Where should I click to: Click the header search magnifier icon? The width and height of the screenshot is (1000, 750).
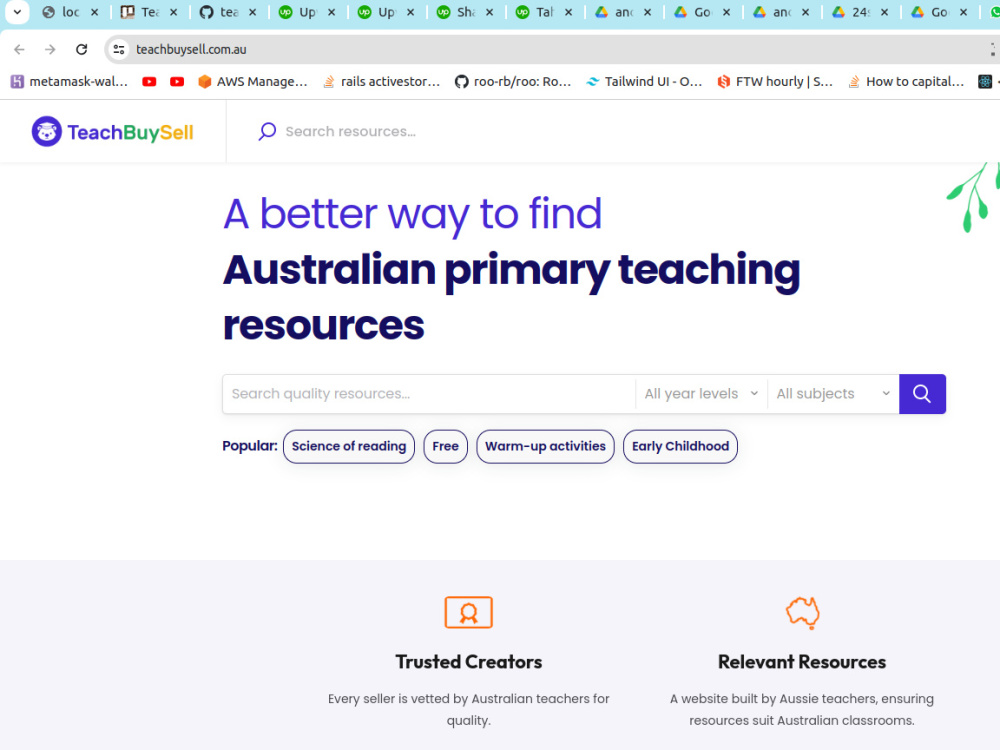click(x=267, y=131)
